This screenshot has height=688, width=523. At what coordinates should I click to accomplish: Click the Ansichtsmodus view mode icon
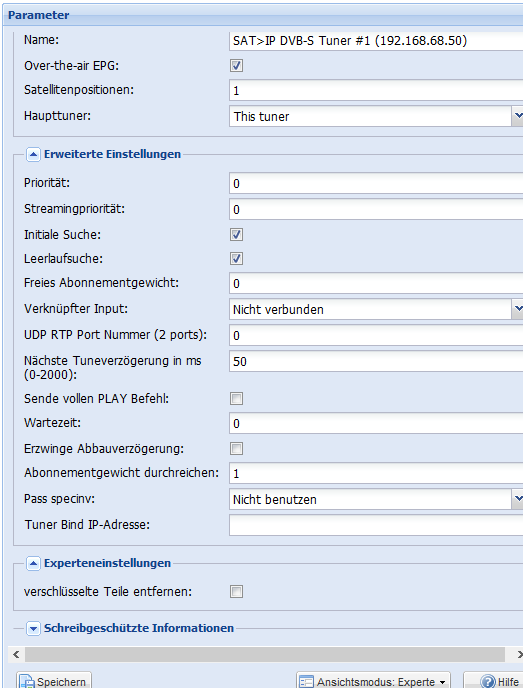pos(306,682)
